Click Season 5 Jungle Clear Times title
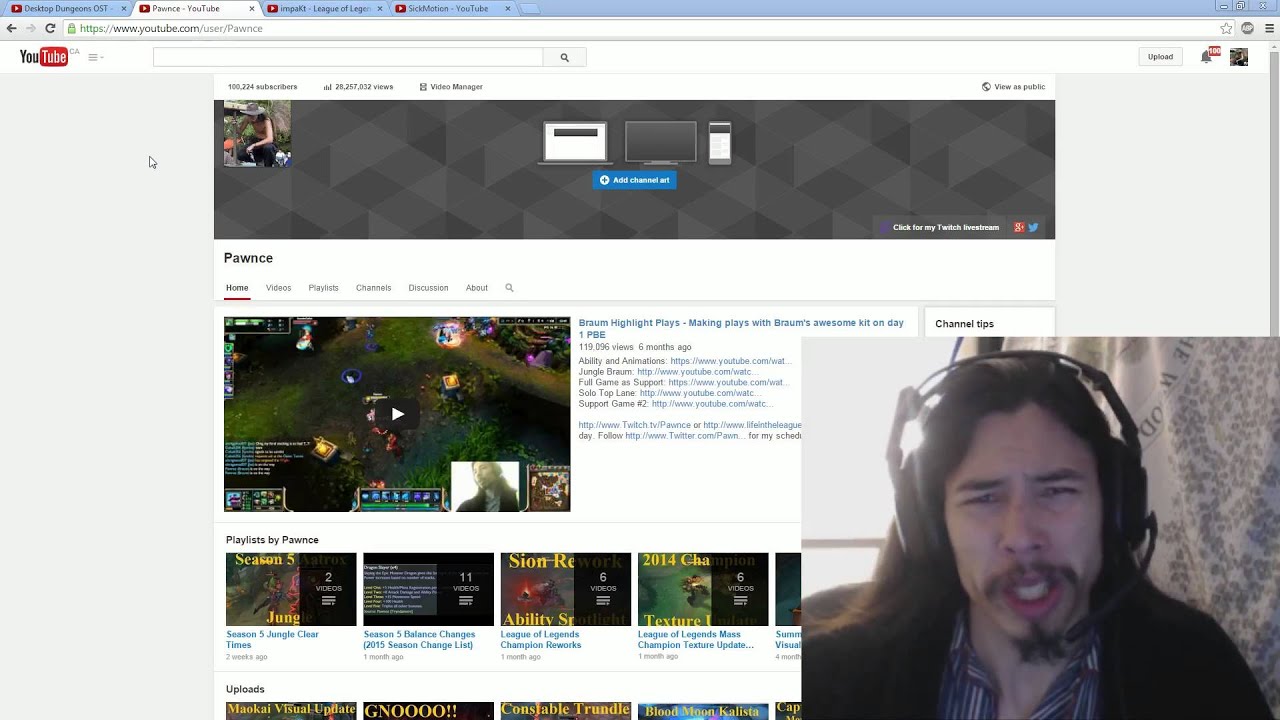 tap(272, 639)
